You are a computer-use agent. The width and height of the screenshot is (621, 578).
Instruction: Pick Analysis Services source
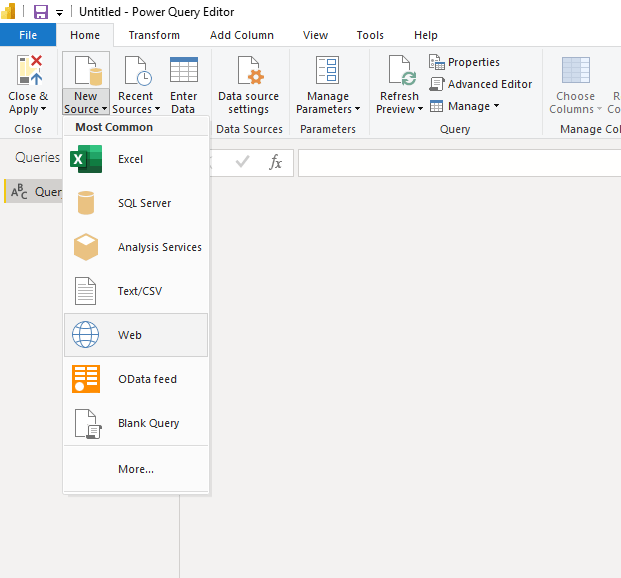(136, 247)
